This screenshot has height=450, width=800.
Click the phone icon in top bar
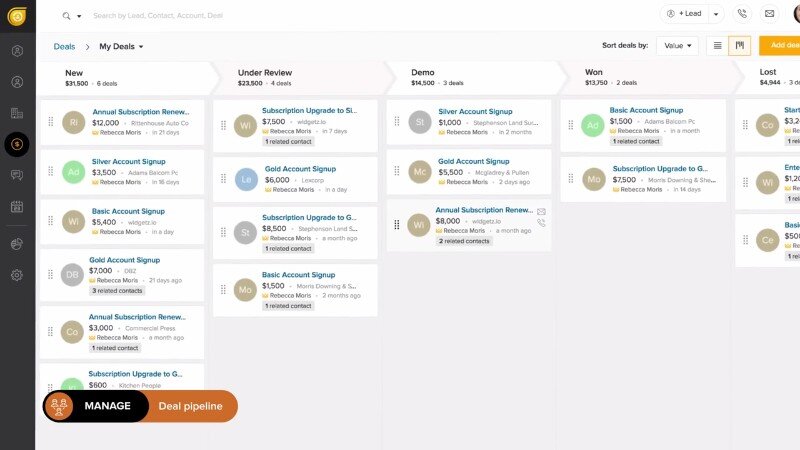(742, 14)
